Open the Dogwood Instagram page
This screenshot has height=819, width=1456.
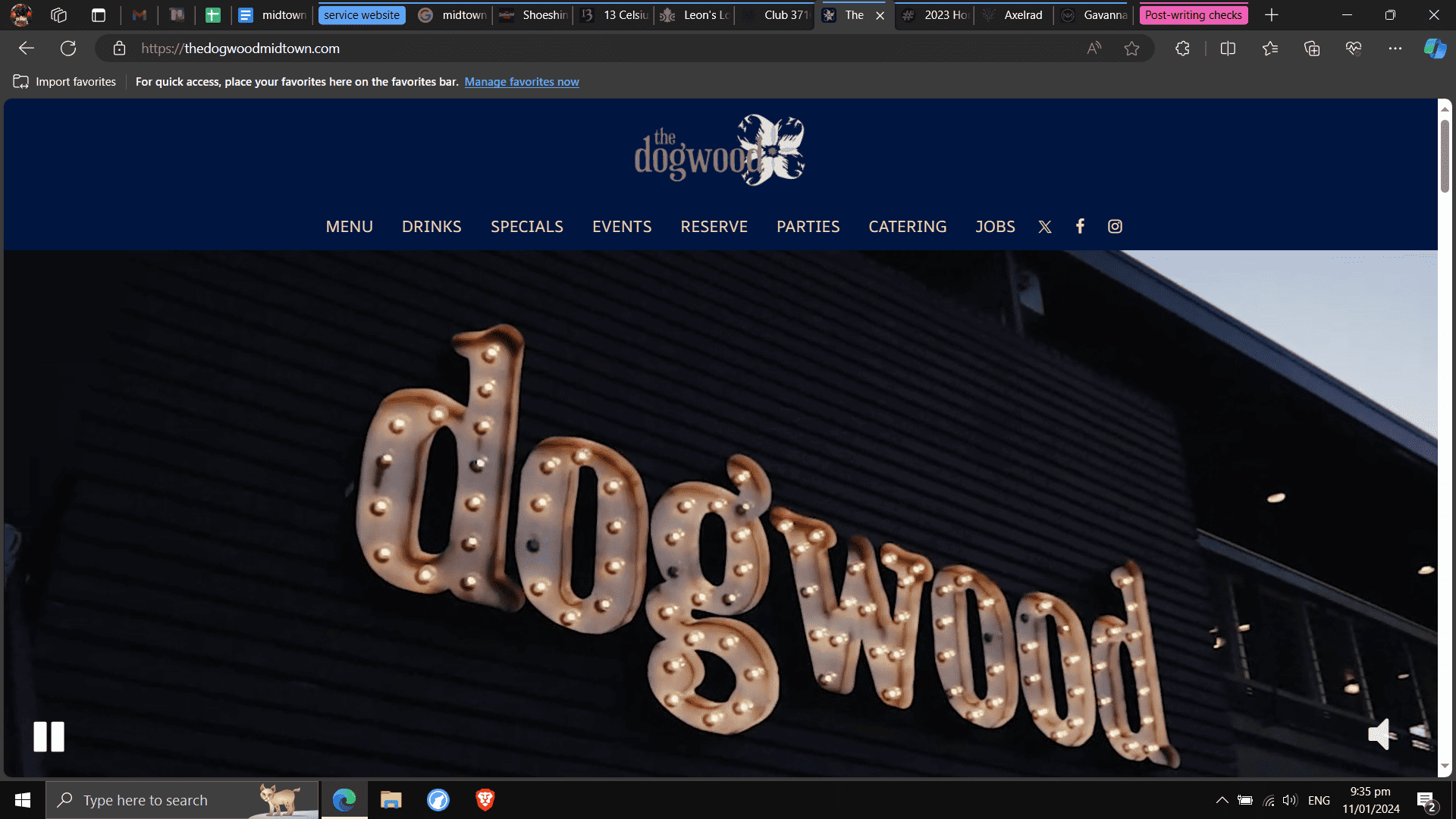tap(1115, 226)
